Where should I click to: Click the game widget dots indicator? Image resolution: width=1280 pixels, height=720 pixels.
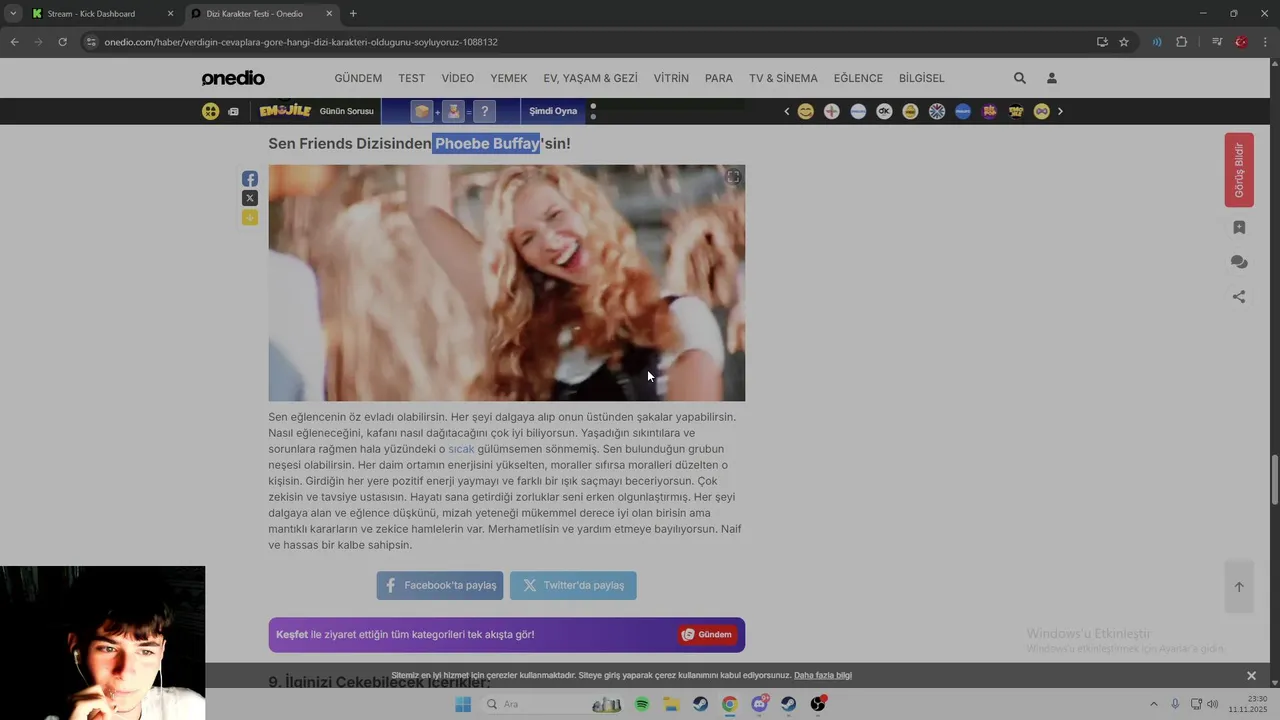click(x=593, y=111)
